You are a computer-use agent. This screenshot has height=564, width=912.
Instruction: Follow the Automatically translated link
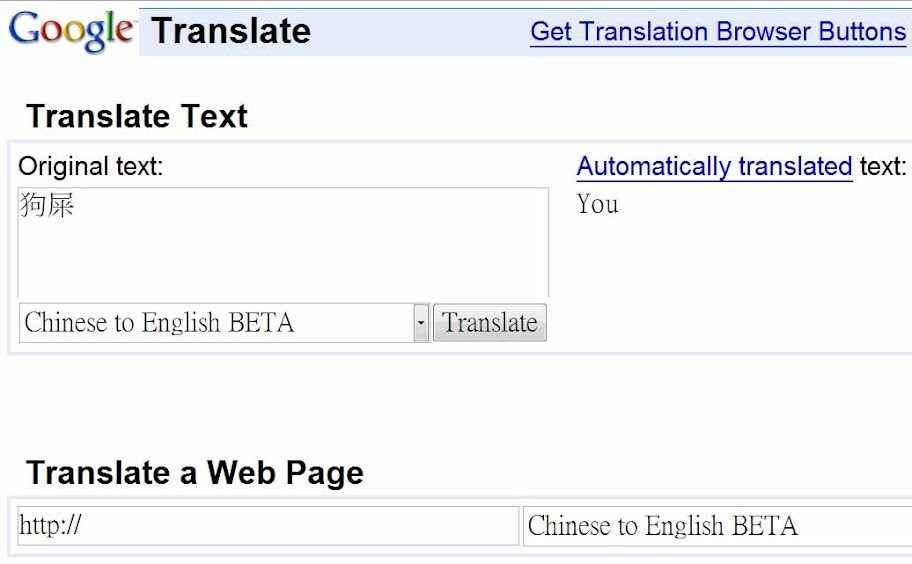click(714, 166)
